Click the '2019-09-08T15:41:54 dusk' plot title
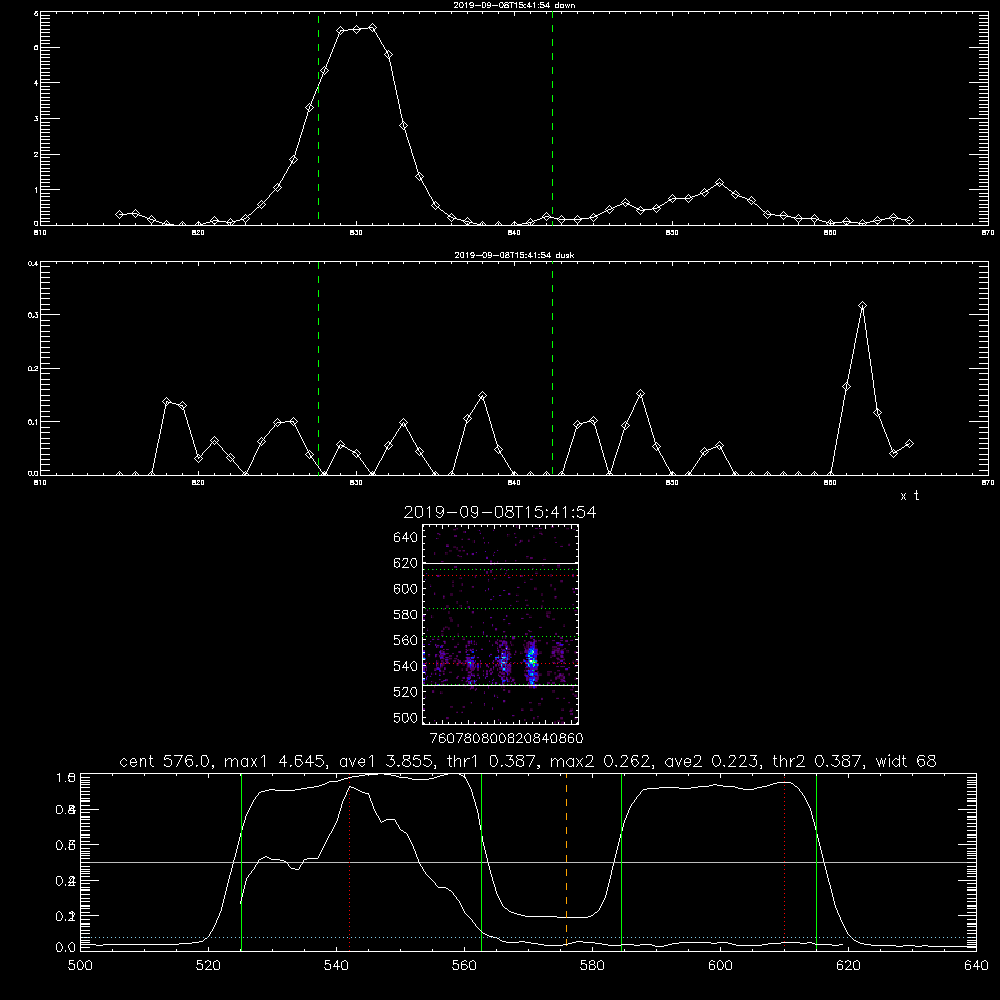The image size is (1000, 1000). click(514, 255)
